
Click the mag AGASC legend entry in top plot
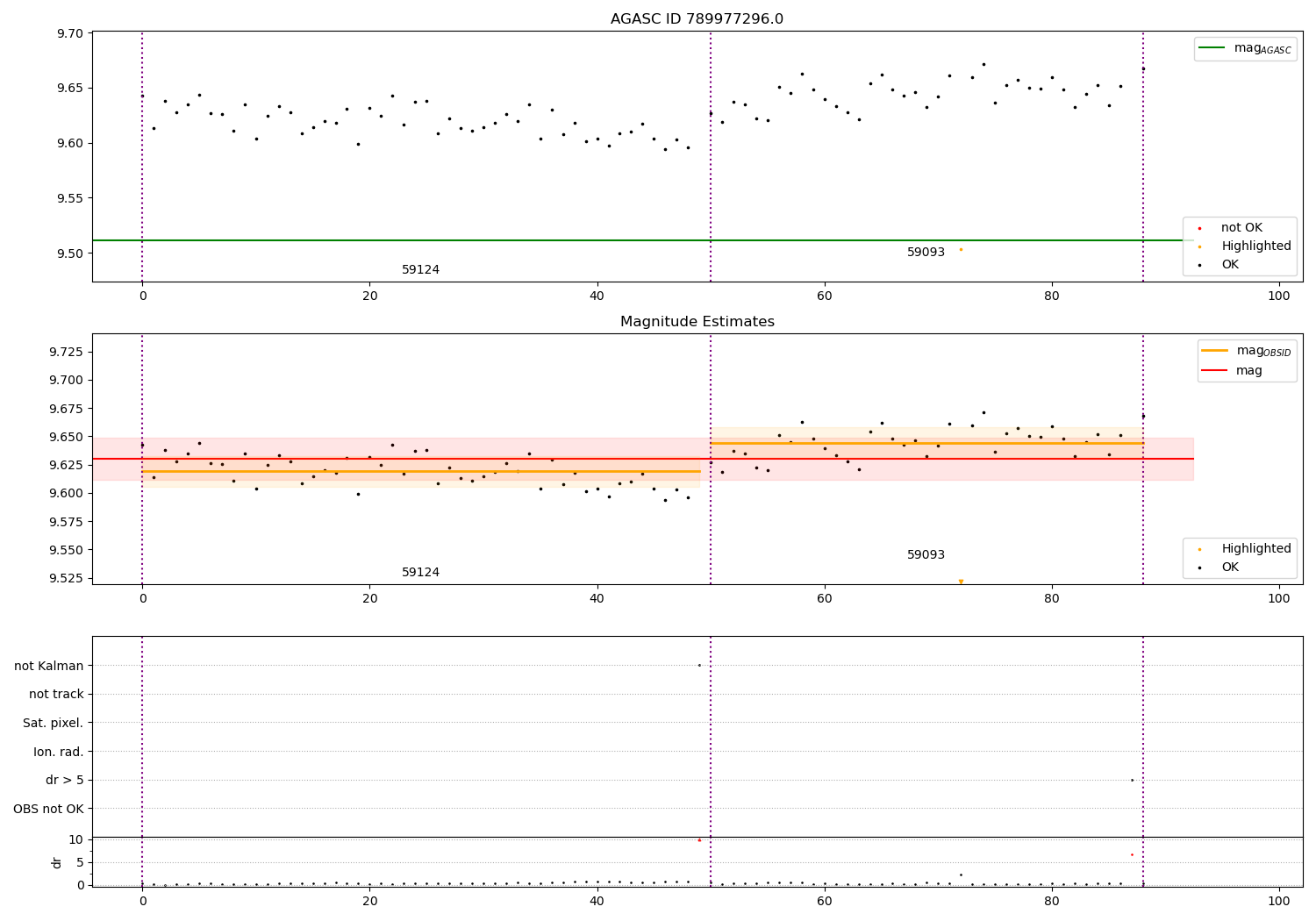[1245, 48]
